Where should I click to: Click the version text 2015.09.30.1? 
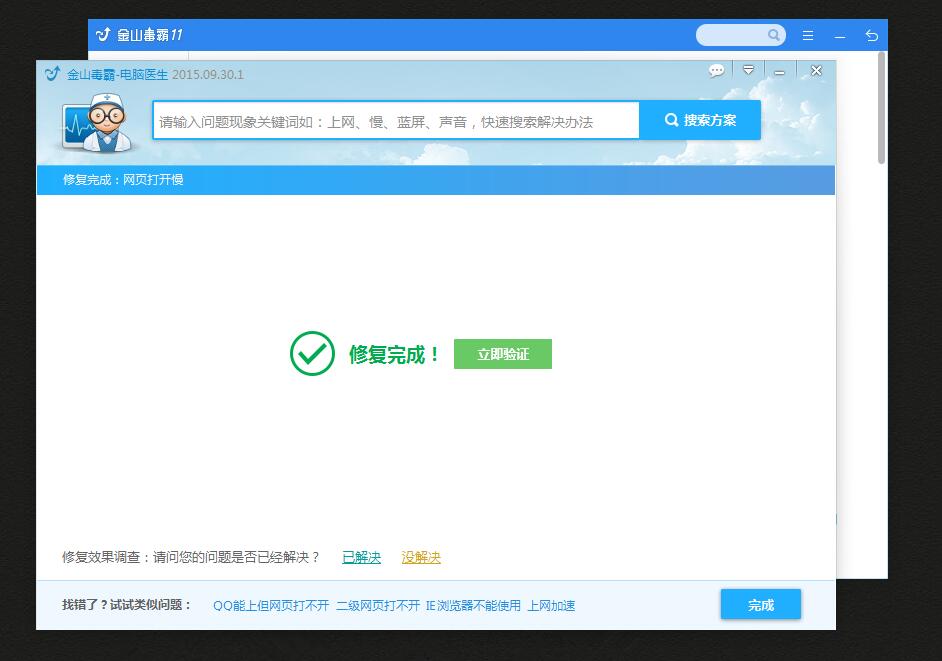pyautogui.click(x=208, y=75)
